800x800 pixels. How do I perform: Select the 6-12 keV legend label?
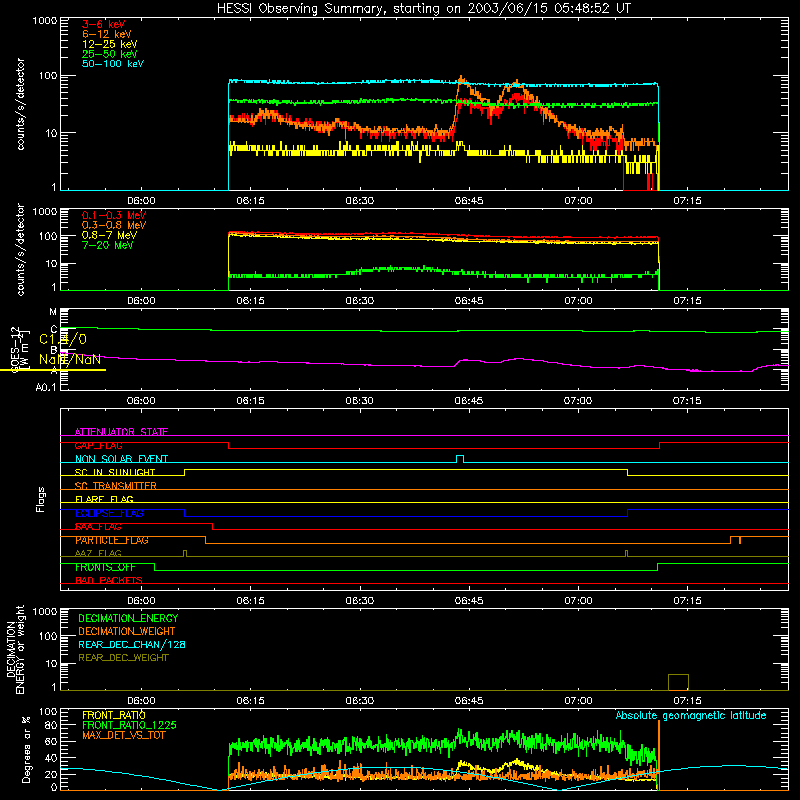coord(107,34)
